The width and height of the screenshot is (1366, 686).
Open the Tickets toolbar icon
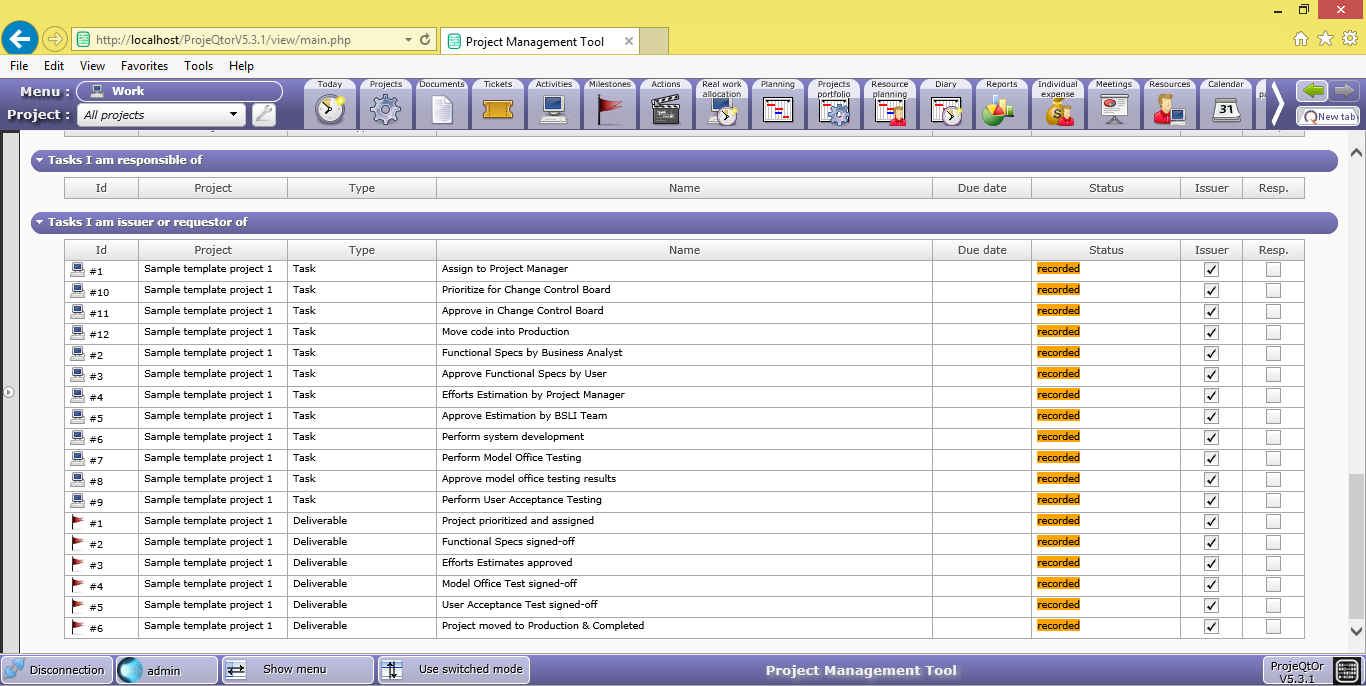[x=497, y=109]
